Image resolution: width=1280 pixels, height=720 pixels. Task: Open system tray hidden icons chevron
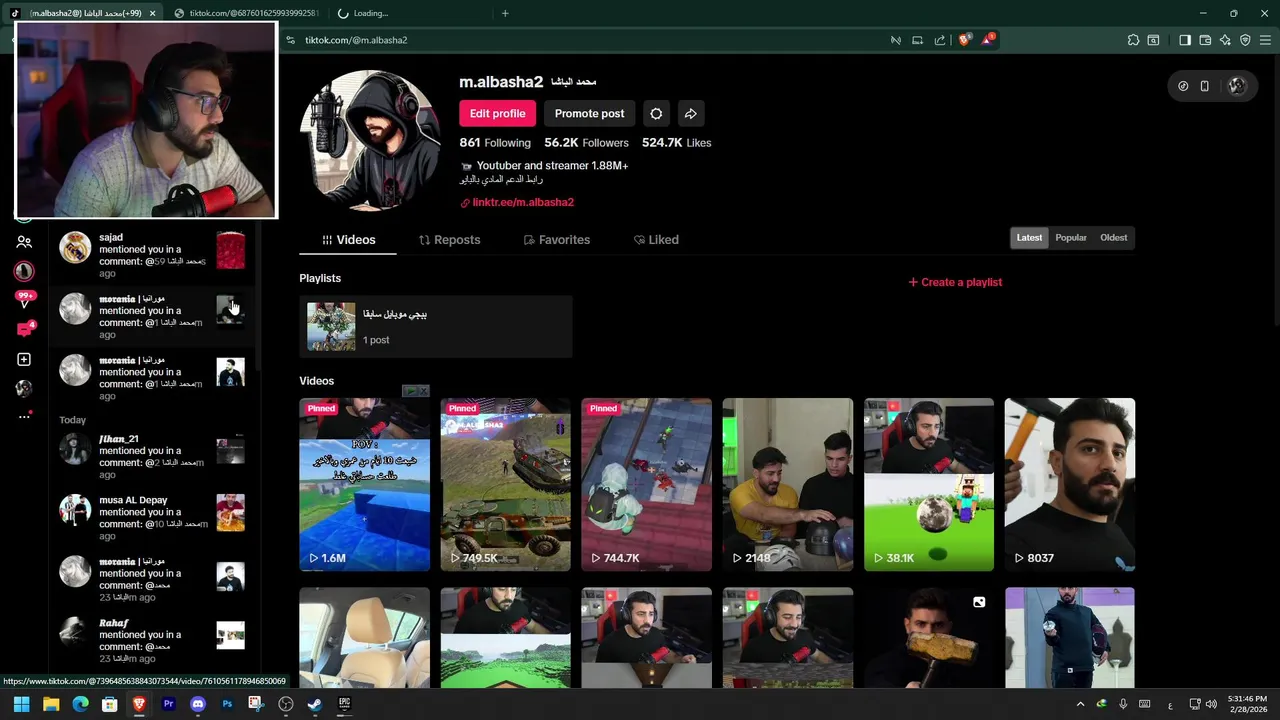pos(1080,704)
